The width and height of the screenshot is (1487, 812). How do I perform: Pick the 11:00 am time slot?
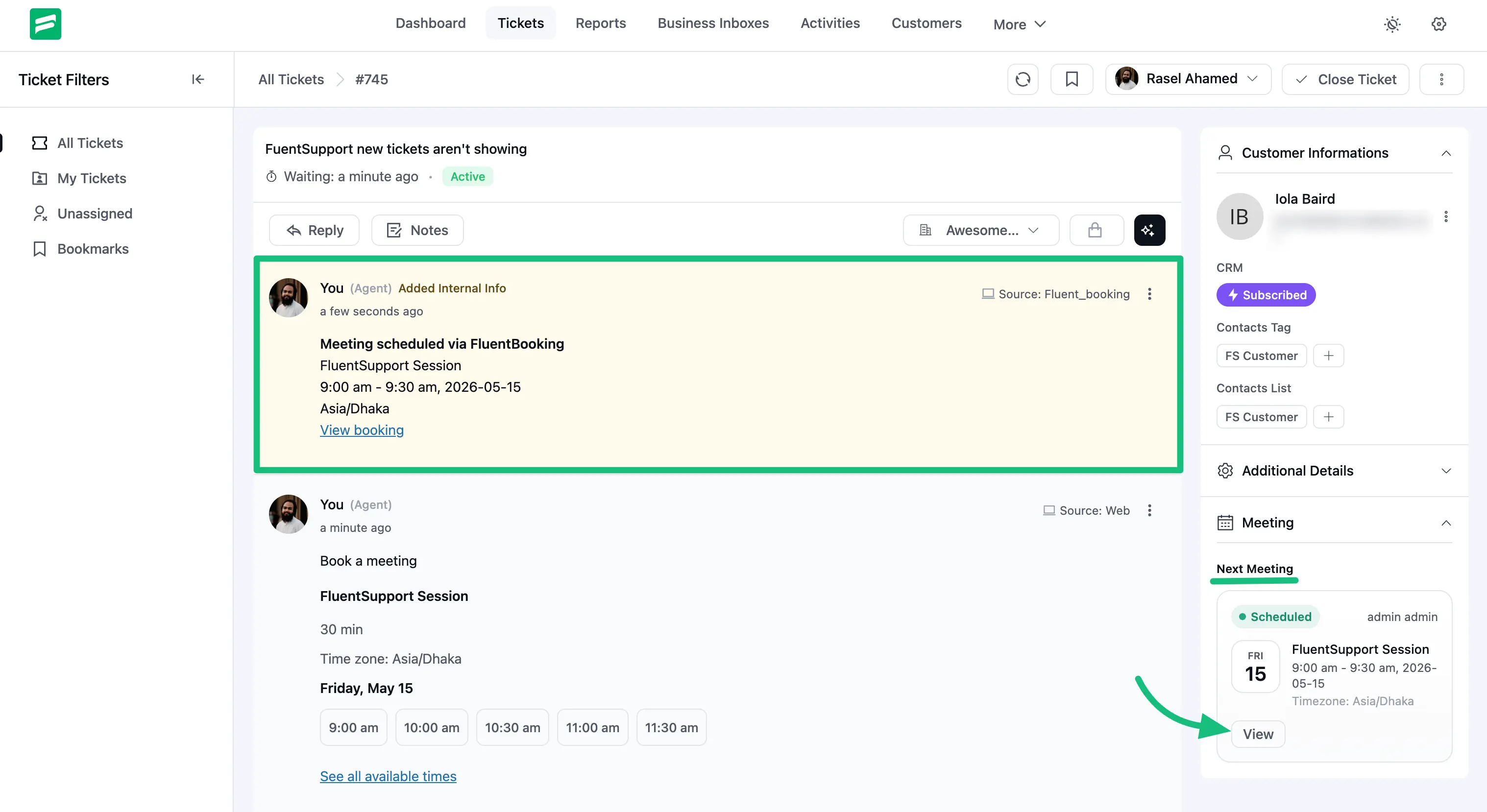tap(592, 728)
